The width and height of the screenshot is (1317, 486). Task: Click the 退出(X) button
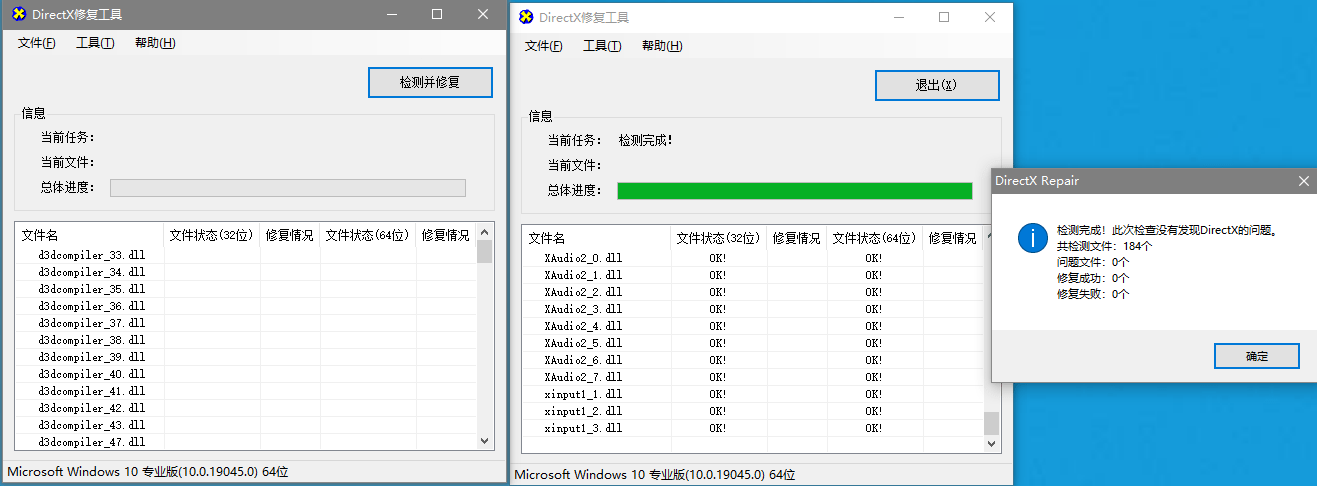pyautogui.click(x=937, y=85)
